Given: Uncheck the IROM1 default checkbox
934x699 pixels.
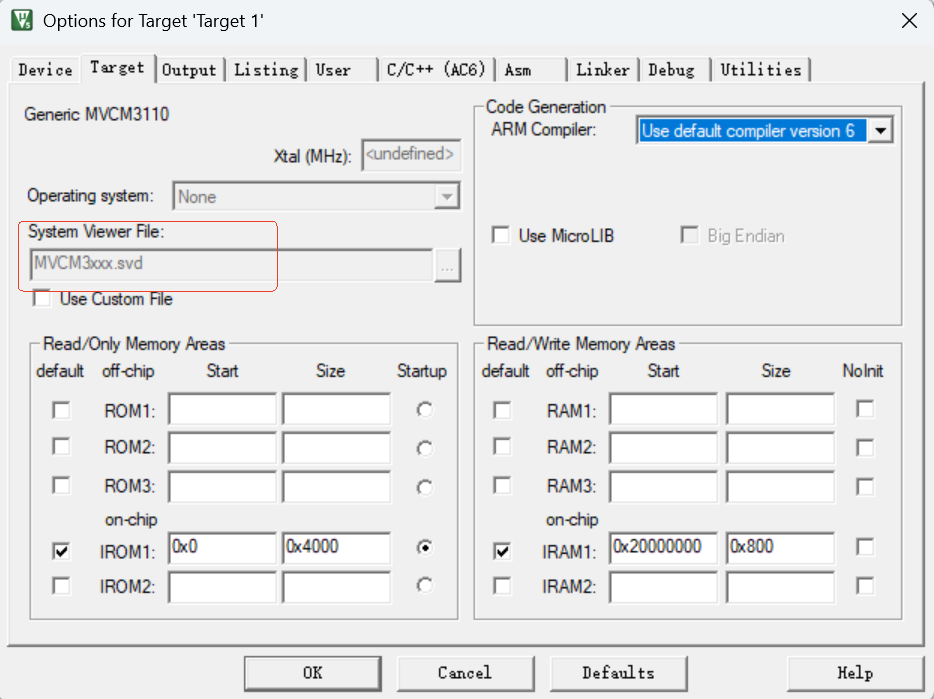Looking at the screenshot, I should 61,550.
